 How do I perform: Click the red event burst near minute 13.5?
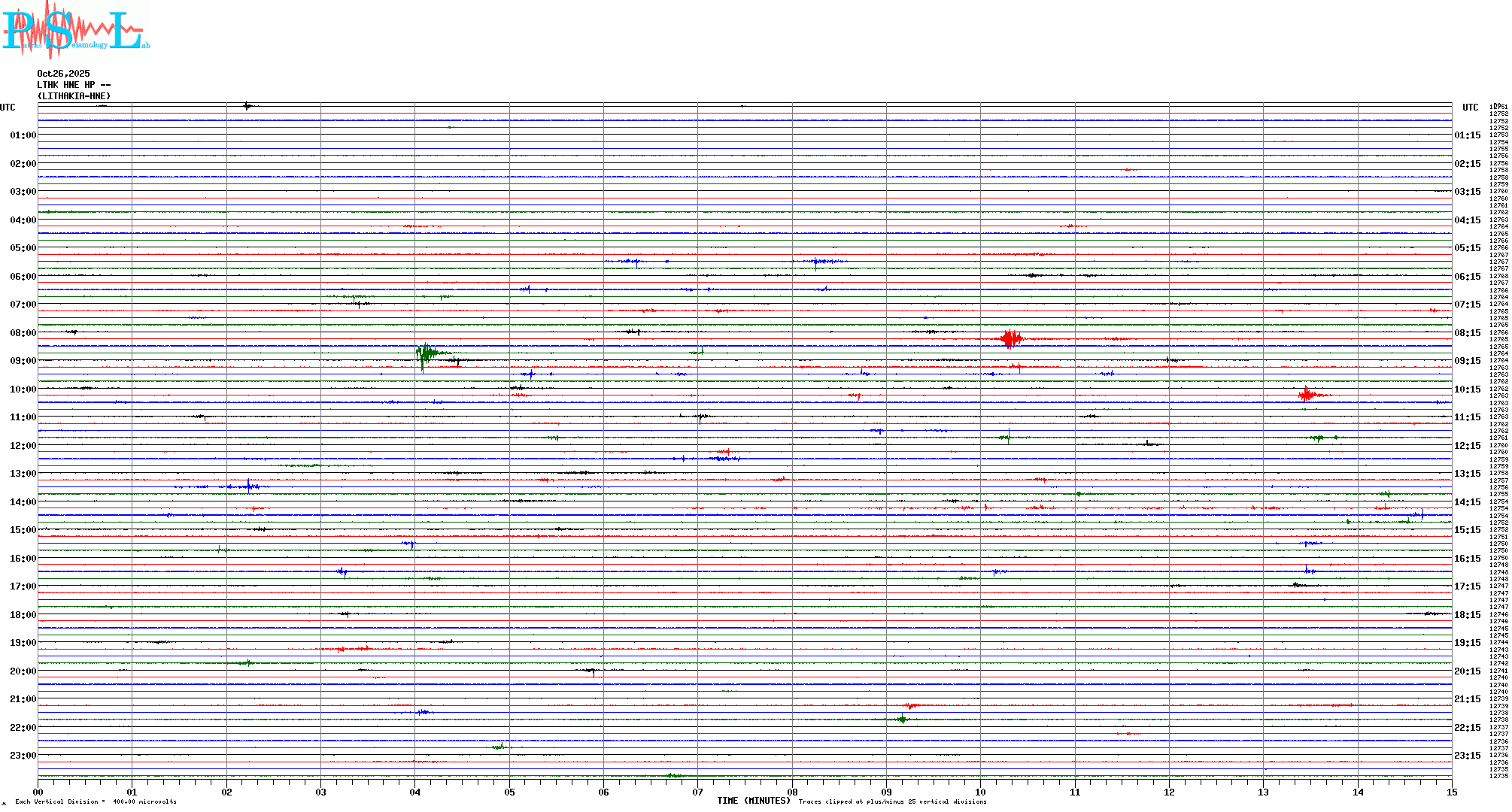coord(1307,395)
